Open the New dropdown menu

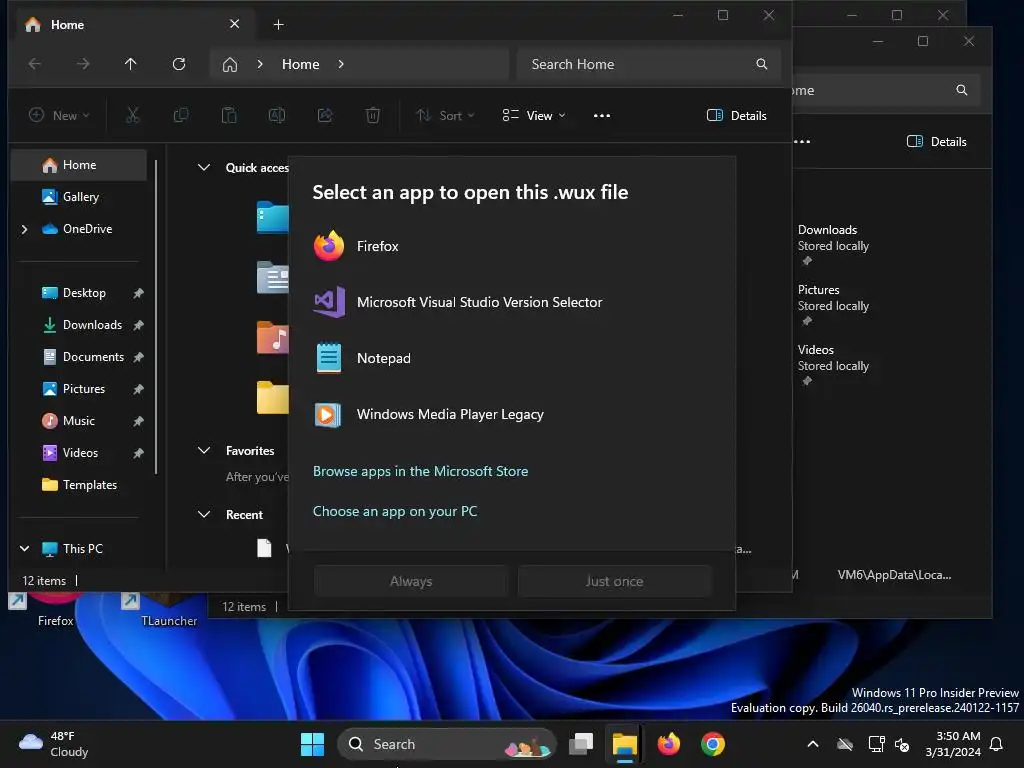[x=59, y=116]
